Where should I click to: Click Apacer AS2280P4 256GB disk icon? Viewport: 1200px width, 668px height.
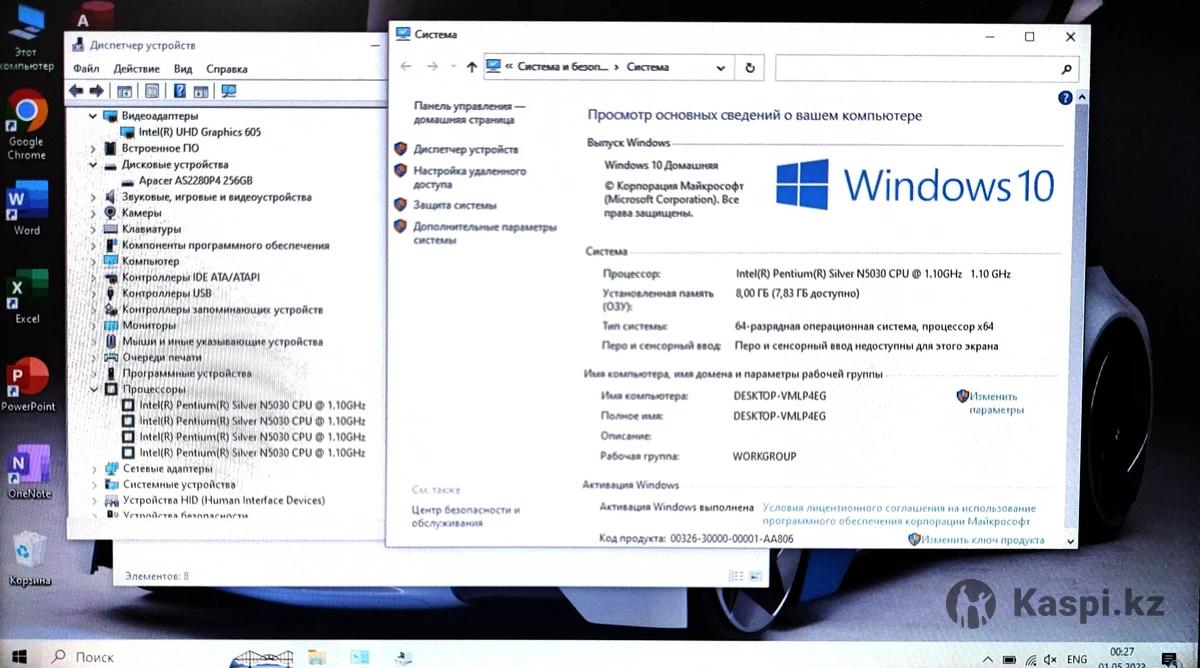pos(128,181)
